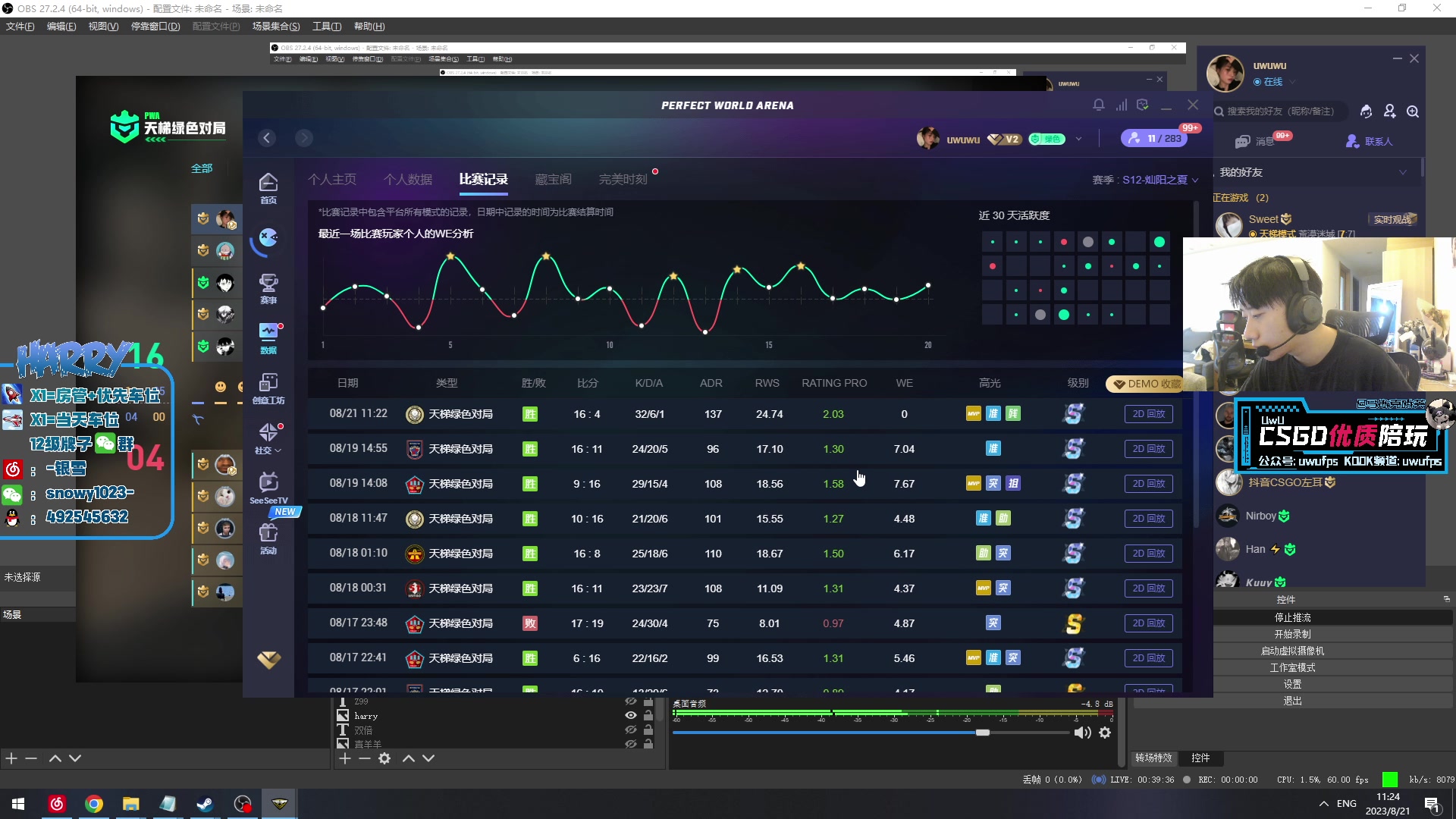
Task: Open the 赛事 trophy sidebar icon
Action: point(268,289)
